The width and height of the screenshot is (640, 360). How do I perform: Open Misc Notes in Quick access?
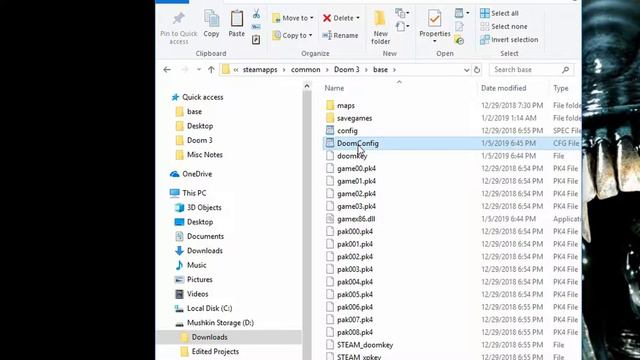(x=204, y=155)
